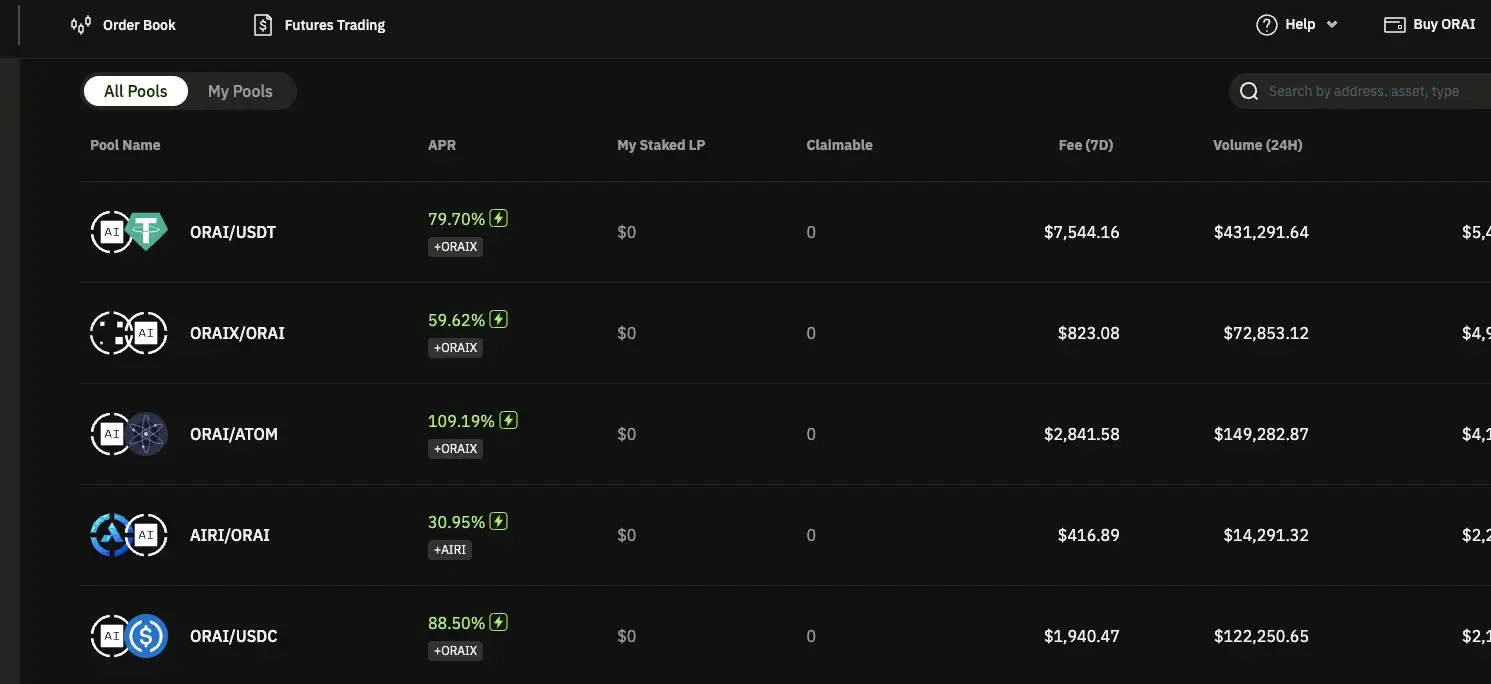Viewport: 1491px width, 684px height.
Task: Sort by the Volume (24H) column header
Action: 1257,145
